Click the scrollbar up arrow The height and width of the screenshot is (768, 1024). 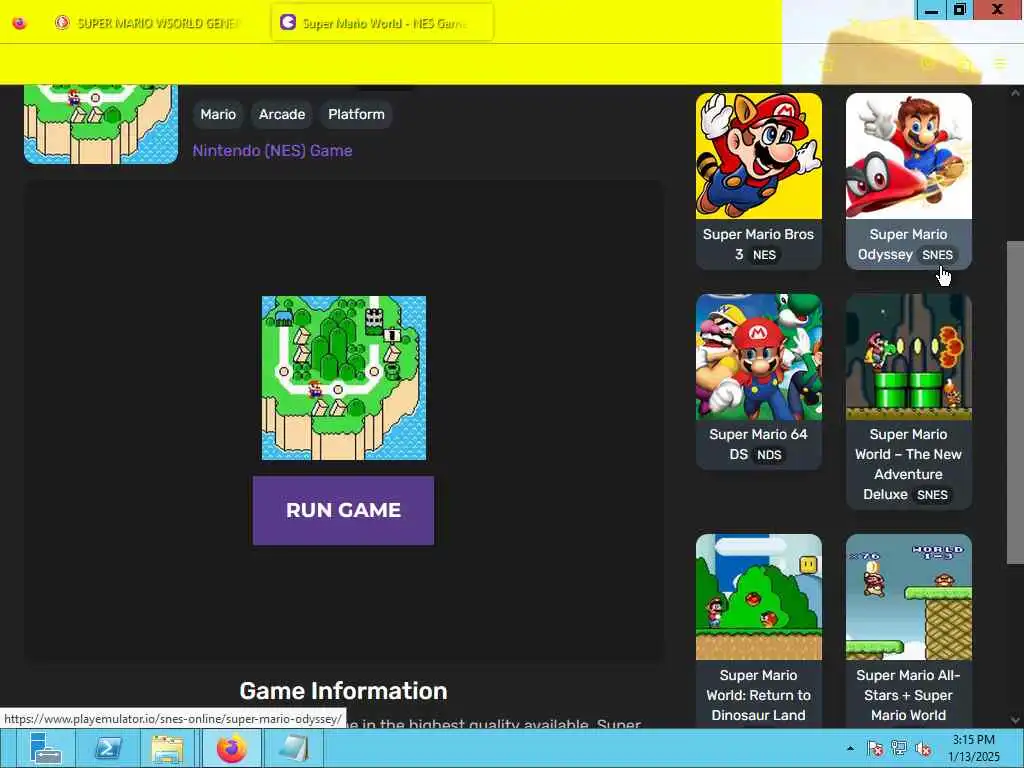pyautogui.click(x=1015, y=93)
